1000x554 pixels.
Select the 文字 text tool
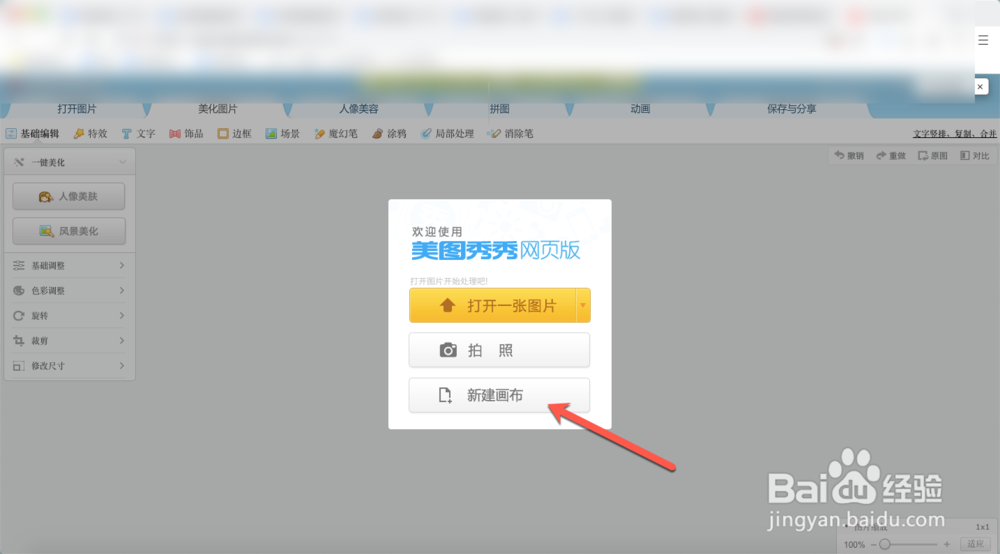(138, 134)
